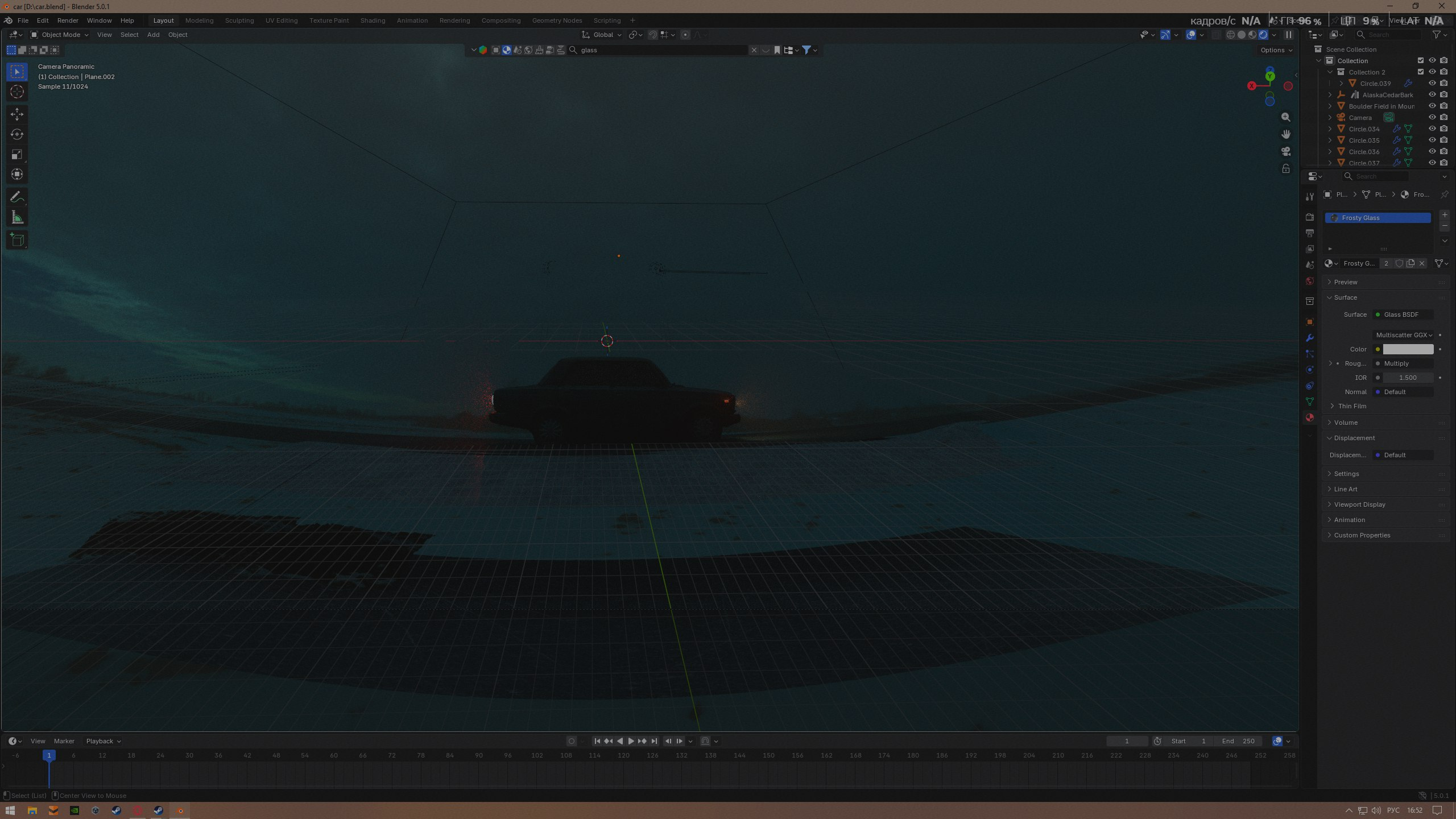This screenshot has width=1456, height=819.
Task: Hide Circle.034 using eye icon
Action: pyautogui.click(x=1432, y=129)
